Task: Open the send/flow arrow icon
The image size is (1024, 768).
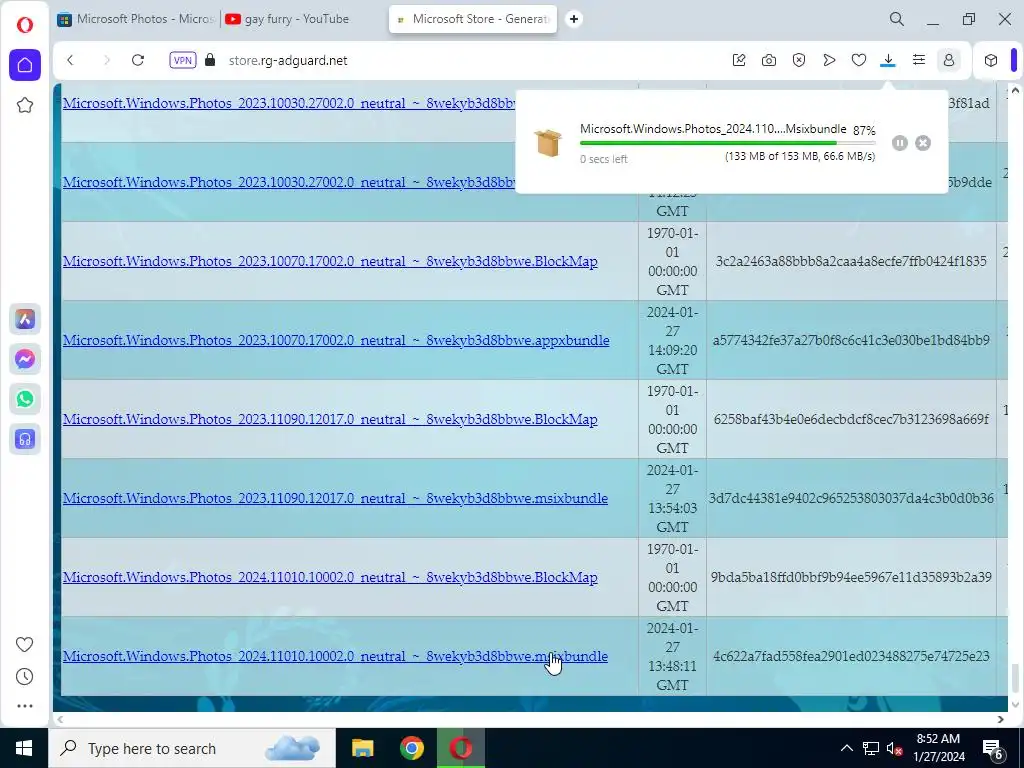Action: coord(829,60)
